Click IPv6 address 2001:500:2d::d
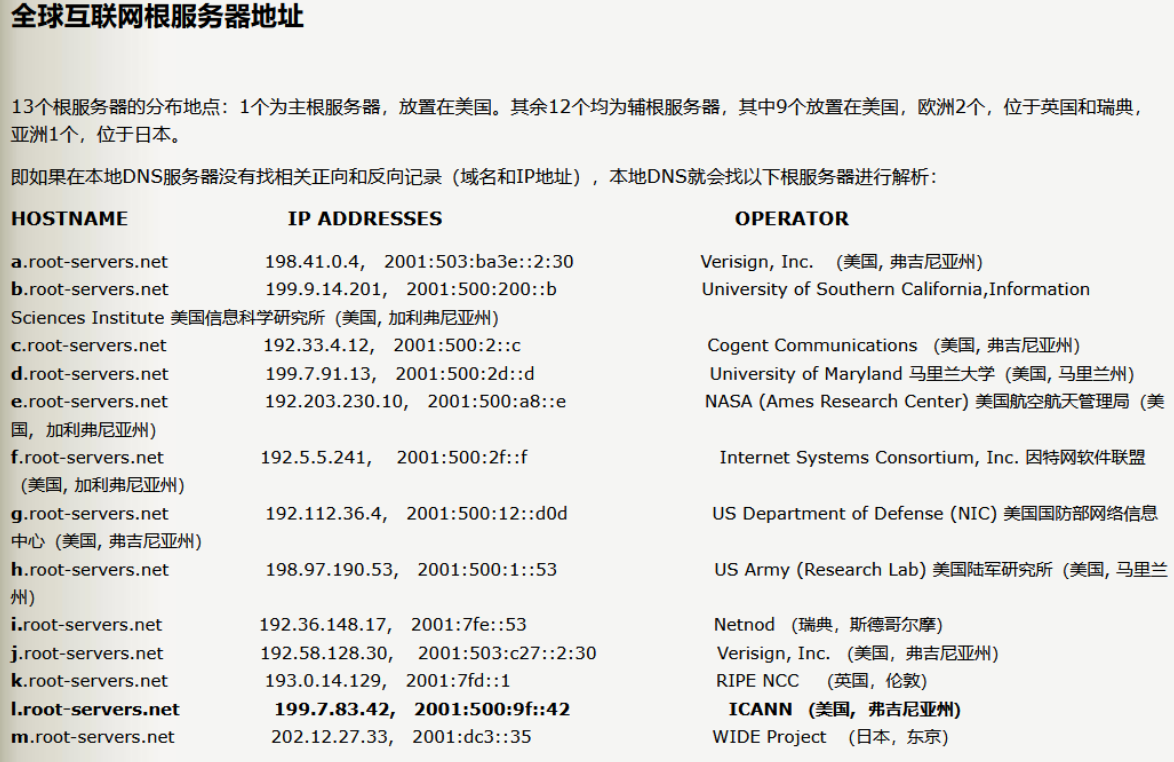Screen dimensions: 1174x762 [465, 374]
